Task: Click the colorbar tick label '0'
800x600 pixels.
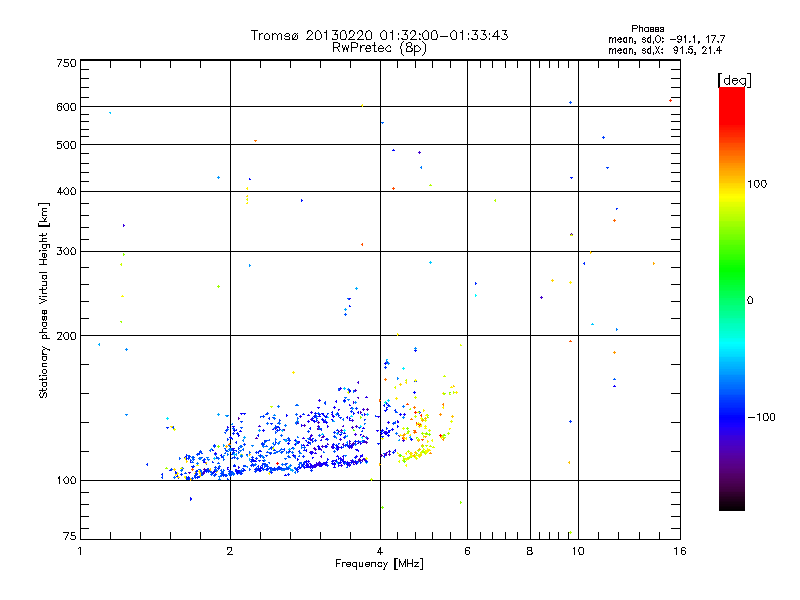Action: coord(749,300)
